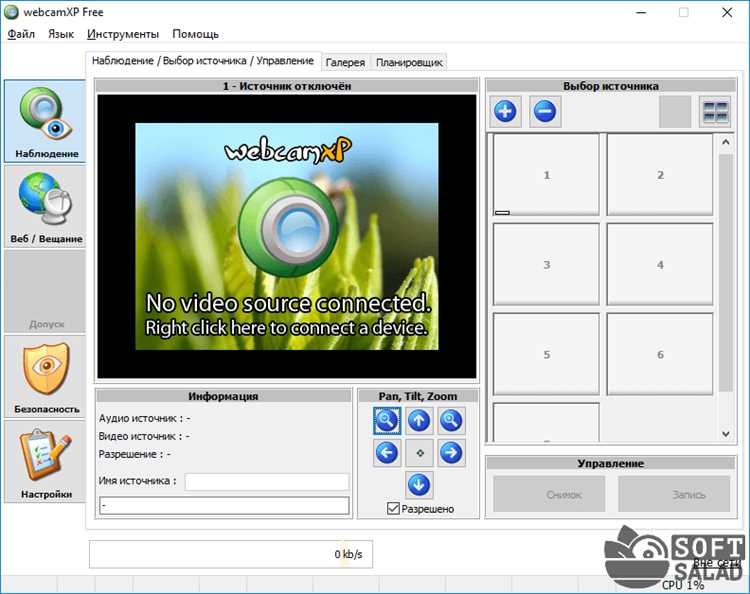Open the Настройки settings section
Image resolution: width=750 pixels, height=594 pixels.
[45, 462]
